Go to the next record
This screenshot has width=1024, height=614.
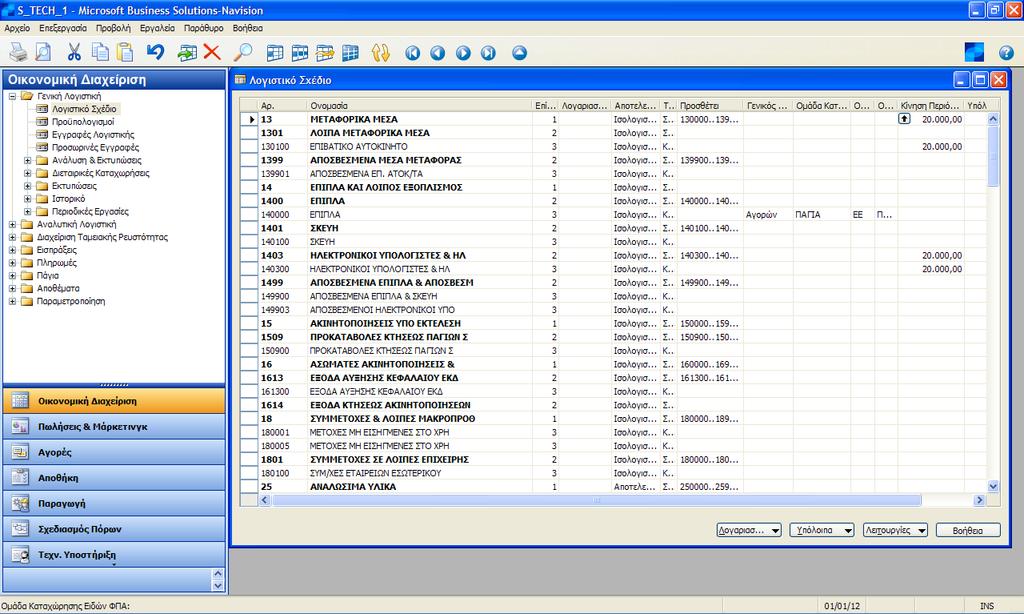pyautogui.click(x=463, y=53)
